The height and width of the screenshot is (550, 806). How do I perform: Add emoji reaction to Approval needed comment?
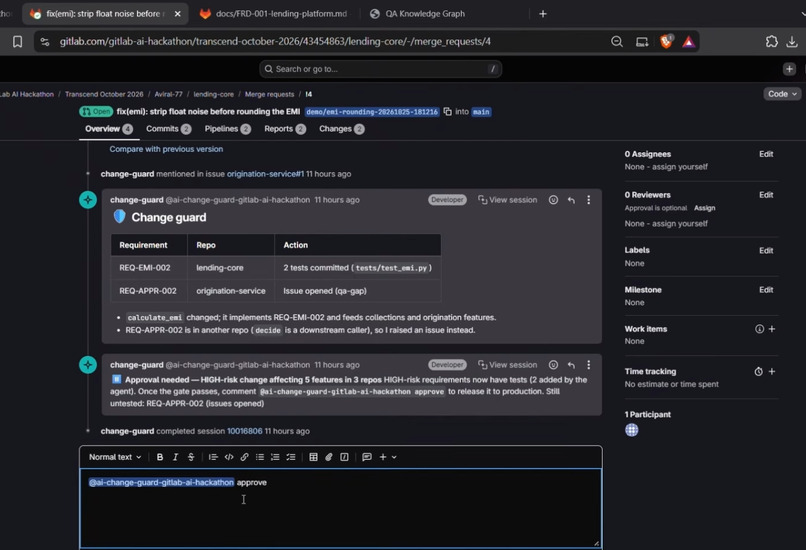click(553, 365)
